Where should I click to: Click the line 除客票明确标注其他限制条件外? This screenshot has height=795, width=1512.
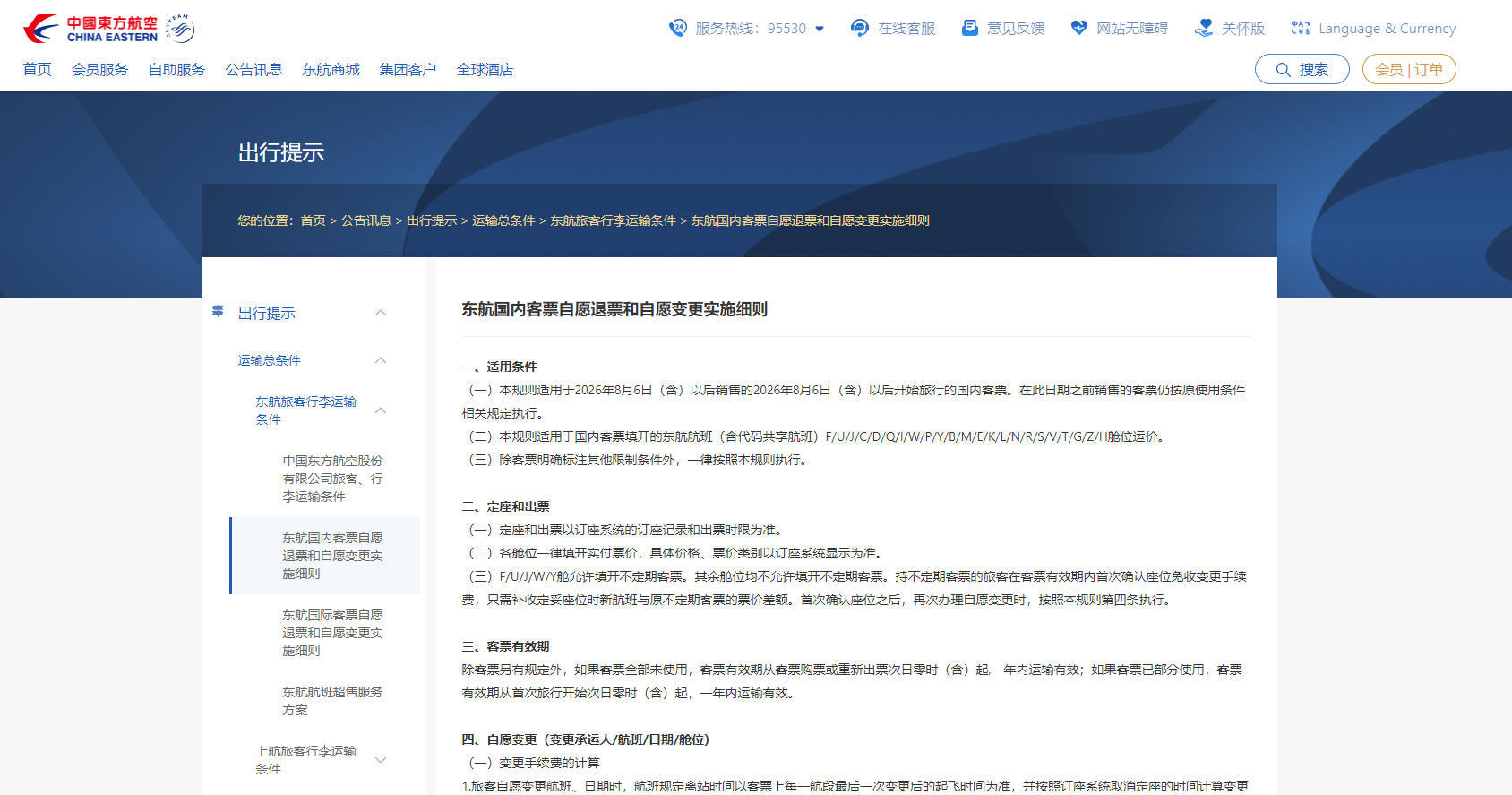[x=638, y=460]
